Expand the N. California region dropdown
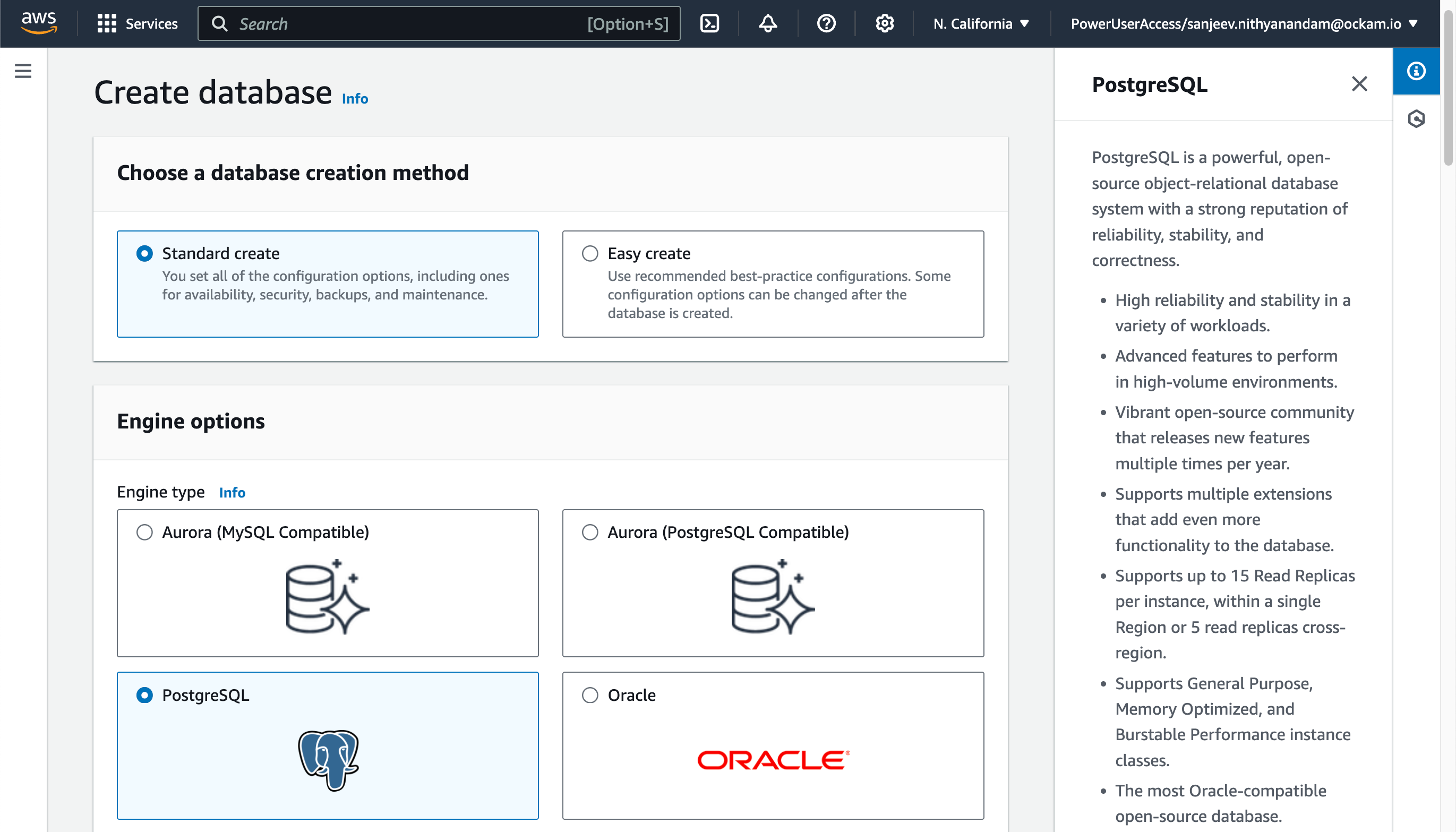Viewport: 1456px width, 832px height. (981, 23)
